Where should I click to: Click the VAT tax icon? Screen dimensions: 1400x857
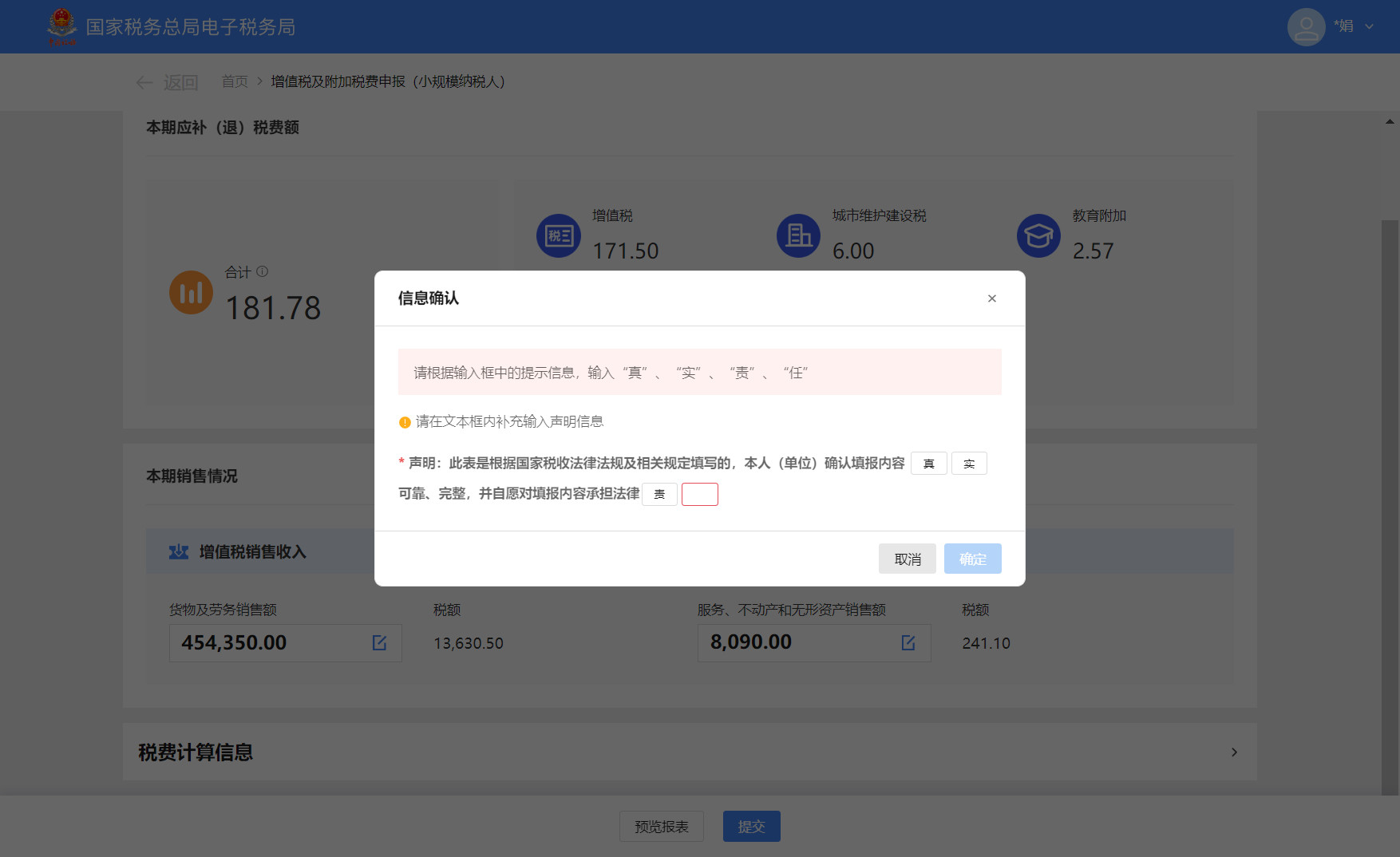[x=559, y=235]
